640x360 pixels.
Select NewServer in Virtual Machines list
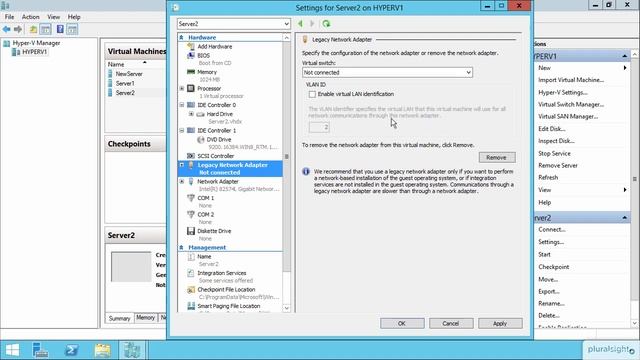(129, 74)
